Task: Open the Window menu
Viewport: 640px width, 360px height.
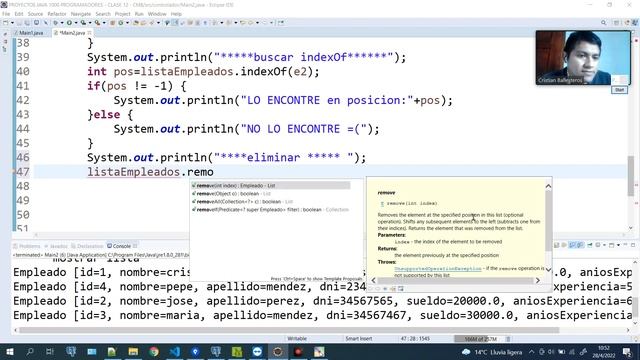Action: (157, 14)
